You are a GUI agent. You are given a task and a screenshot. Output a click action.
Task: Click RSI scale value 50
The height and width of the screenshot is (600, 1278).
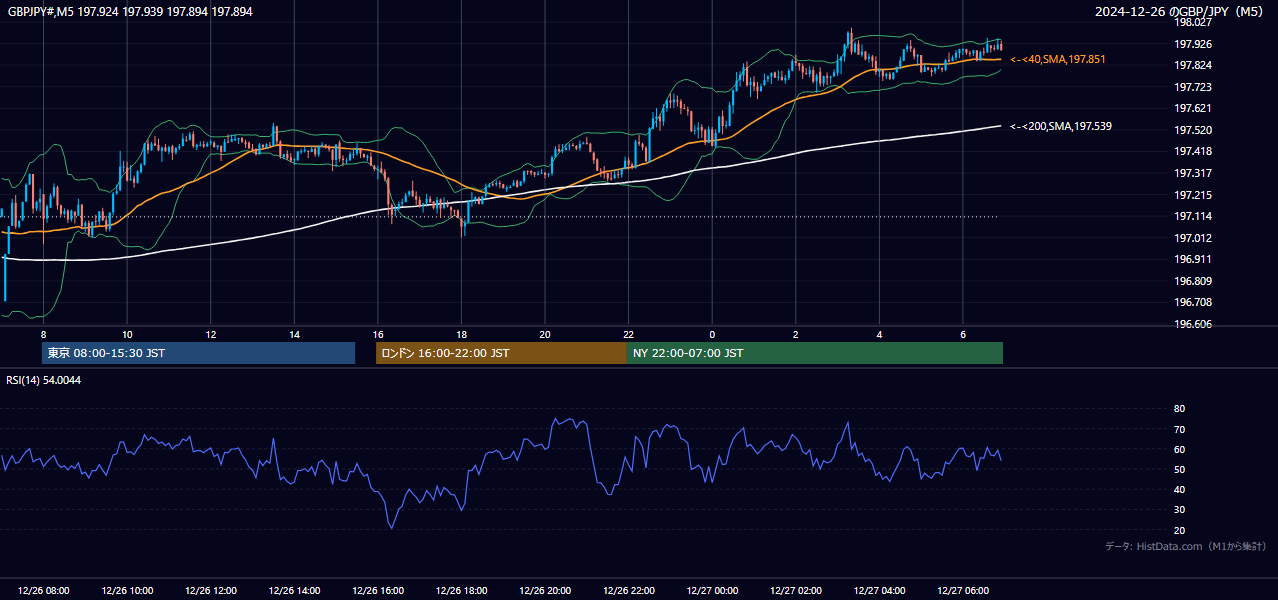pyautogui.click(x=1179, y=469)
